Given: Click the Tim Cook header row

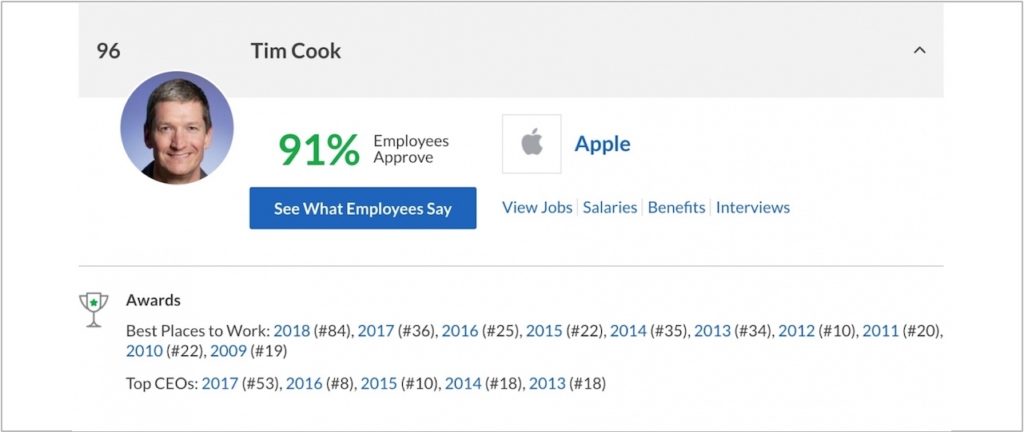Looking at the screenshot, I should [500, 50].
